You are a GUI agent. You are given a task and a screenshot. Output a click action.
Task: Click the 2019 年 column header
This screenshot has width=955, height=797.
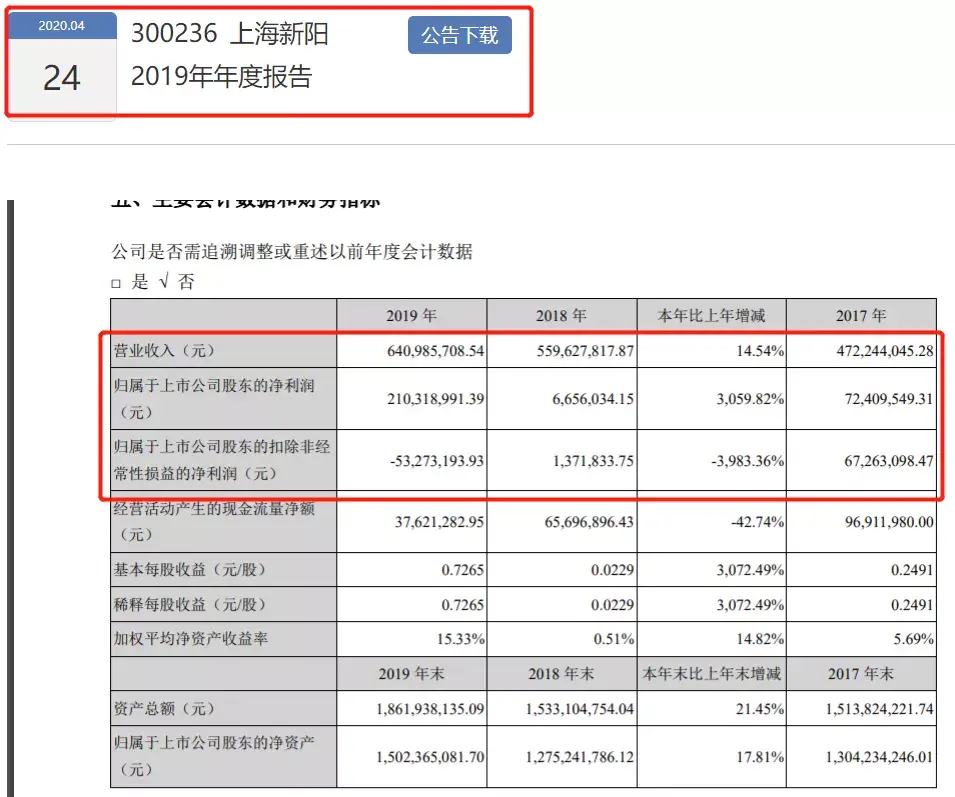pyautogui.click(x=412, y=315)
